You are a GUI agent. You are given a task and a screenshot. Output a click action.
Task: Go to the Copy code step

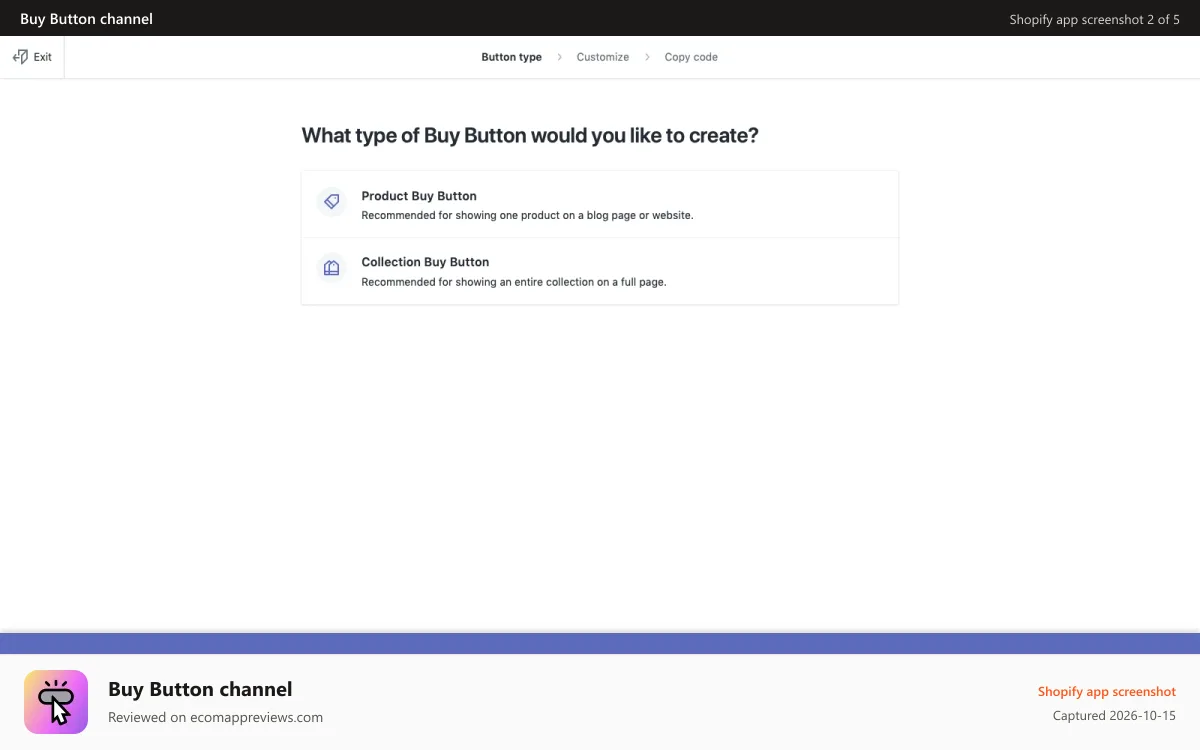pyautogui.click(x=691, y=57)
